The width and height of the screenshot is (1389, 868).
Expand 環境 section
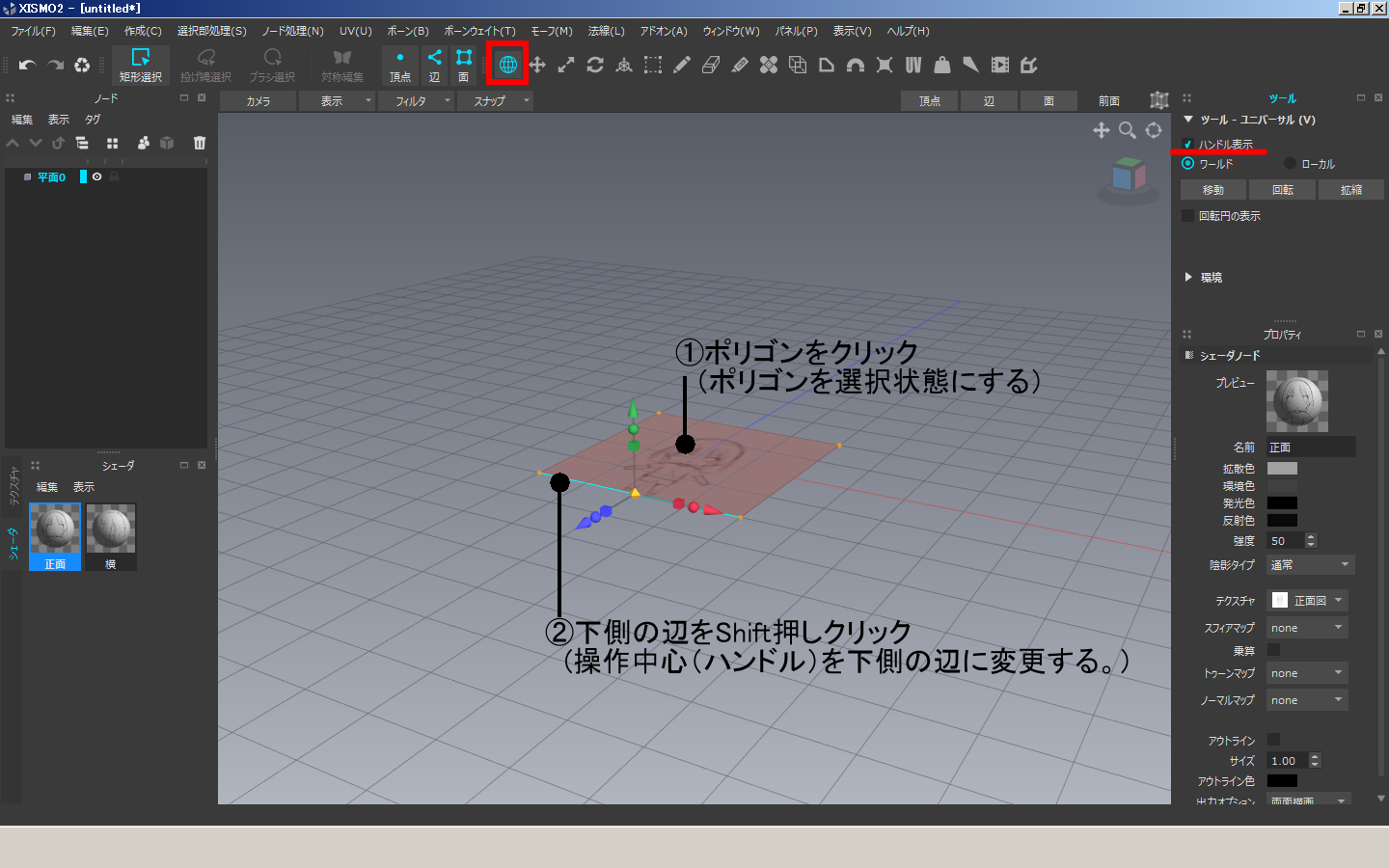point(1188,277)
